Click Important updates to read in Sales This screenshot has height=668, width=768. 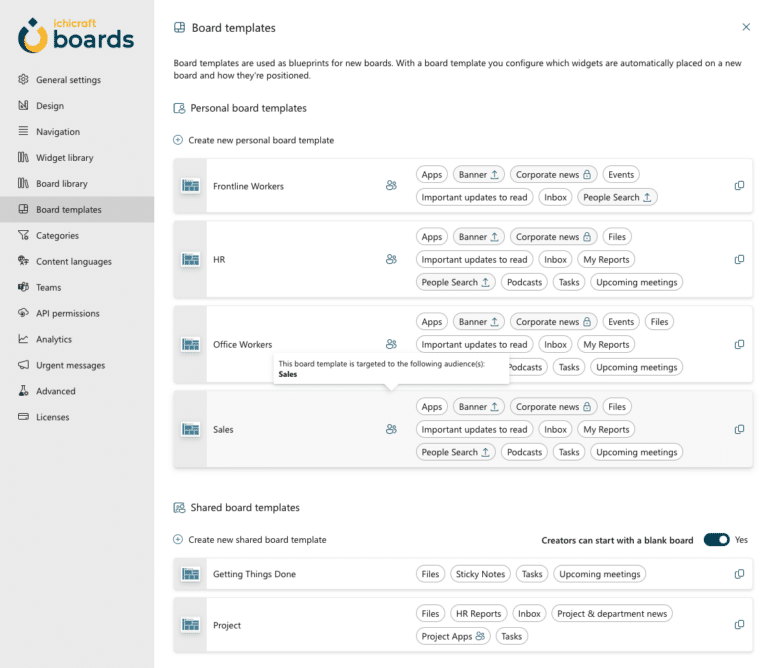(x=474, y=429)
